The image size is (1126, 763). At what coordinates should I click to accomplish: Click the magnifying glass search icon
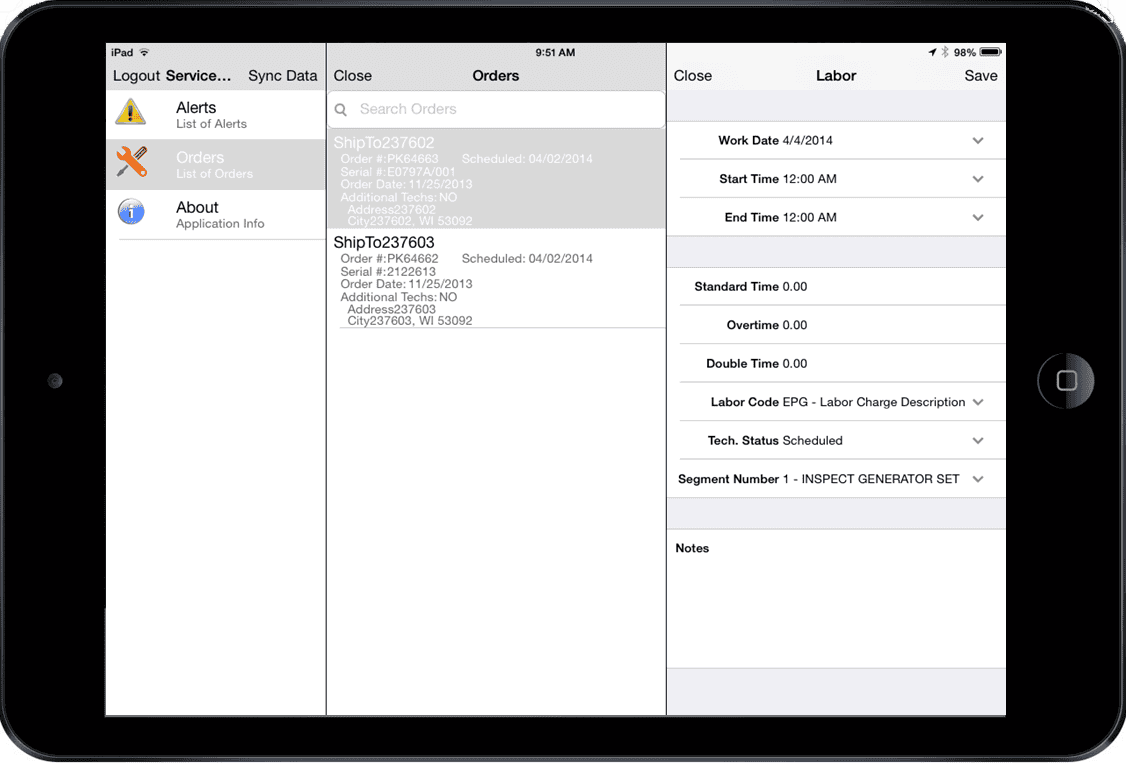pos(341,110)
